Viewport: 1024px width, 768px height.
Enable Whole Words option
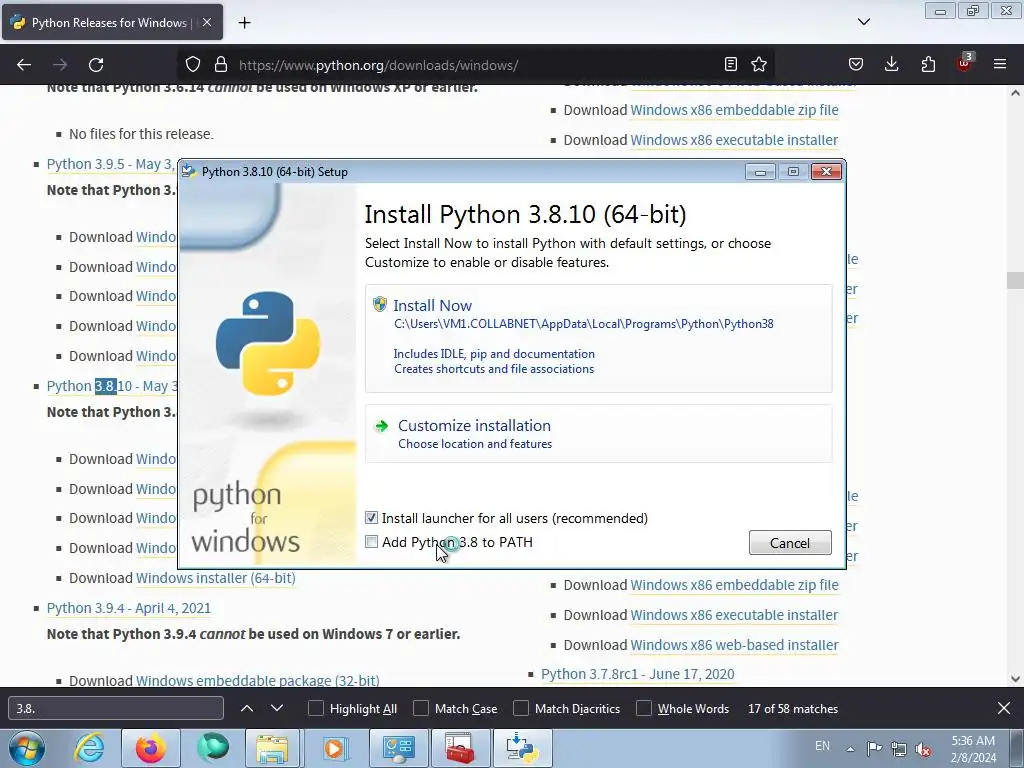tap(644, 709)
